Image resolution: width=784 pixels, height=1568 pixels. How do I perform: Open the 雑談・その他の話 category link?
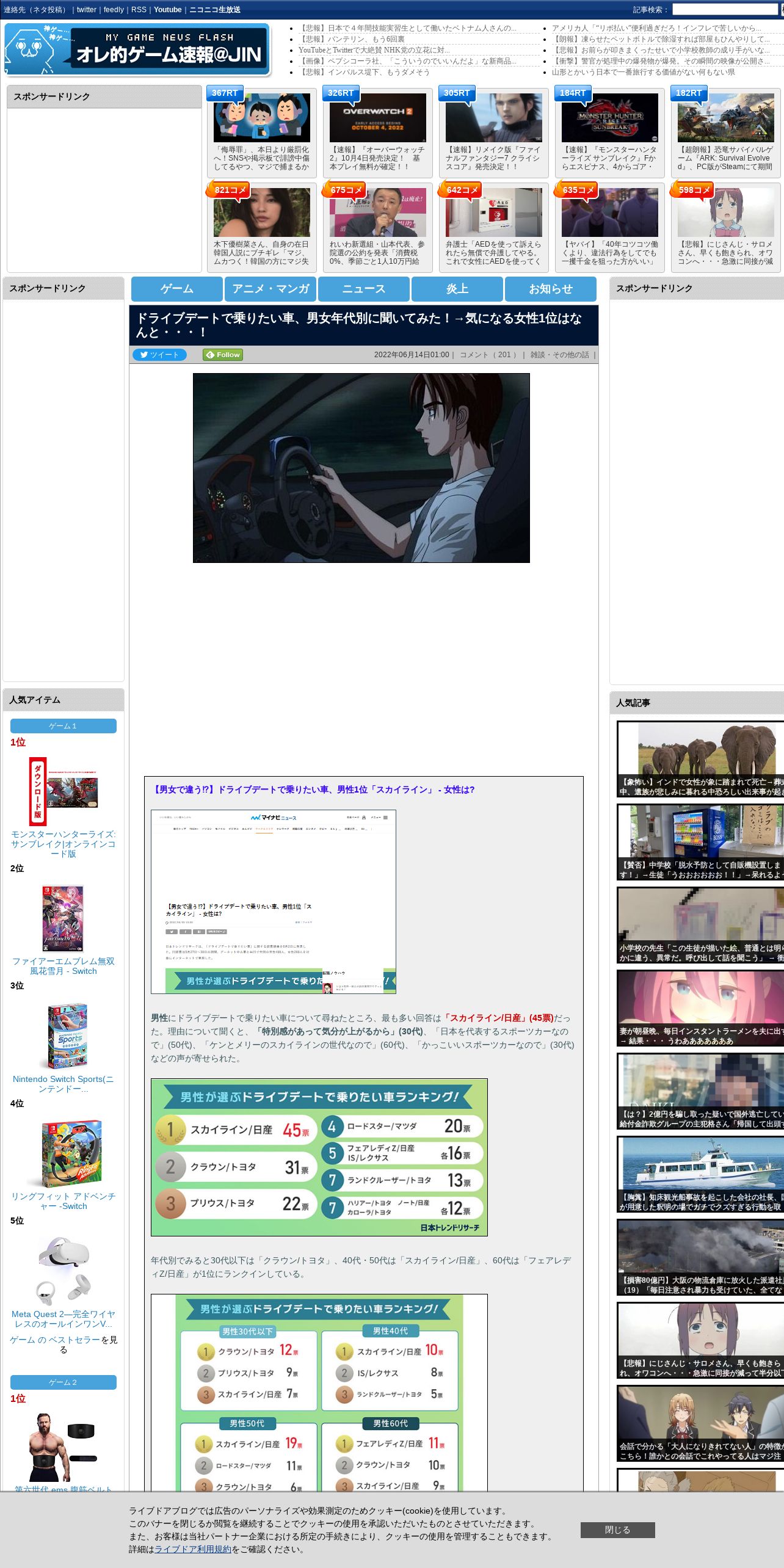[x=559, y=355]
